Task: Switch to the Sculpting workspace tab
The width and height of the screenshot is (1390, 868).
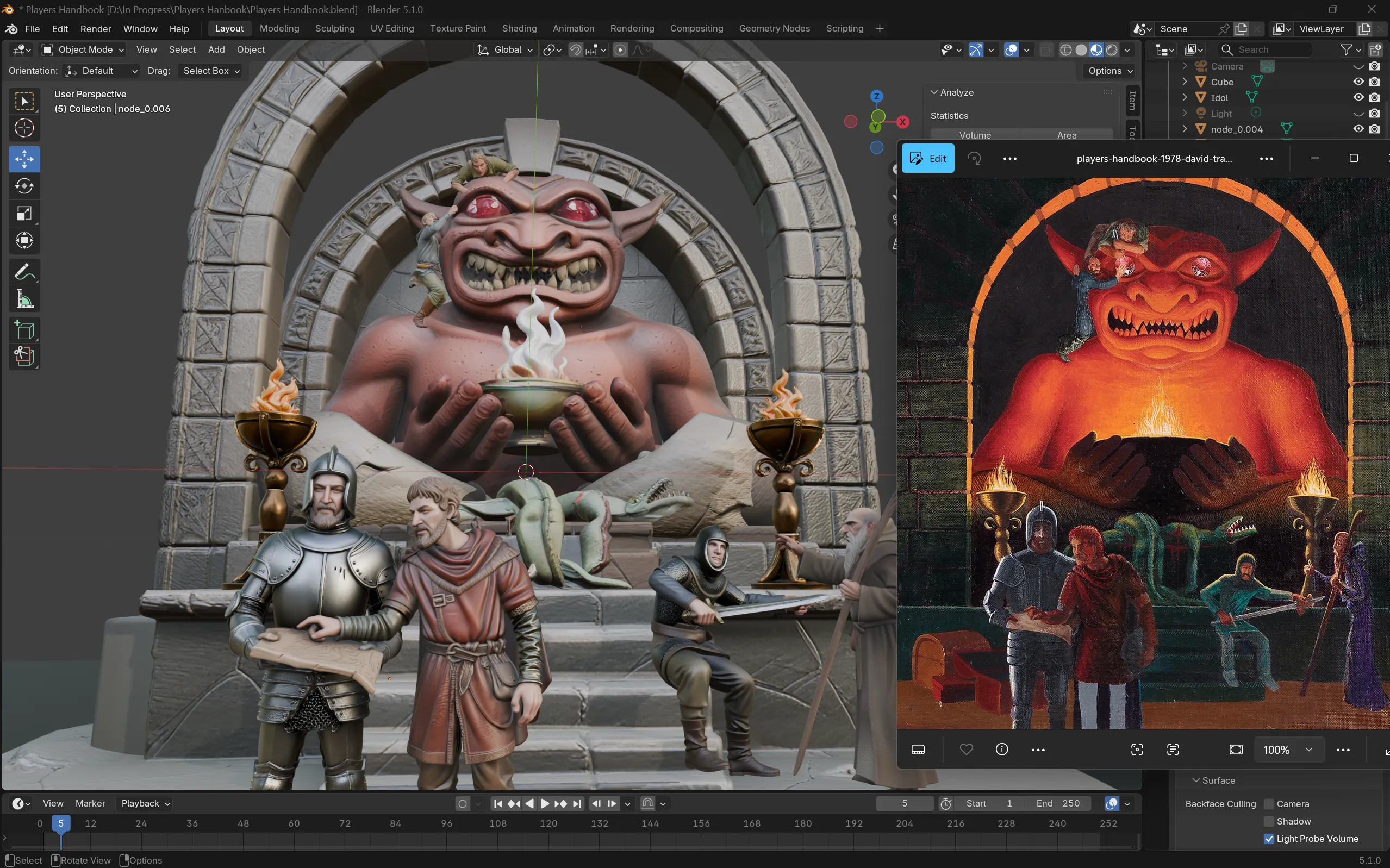Action: tap(335, 29)
